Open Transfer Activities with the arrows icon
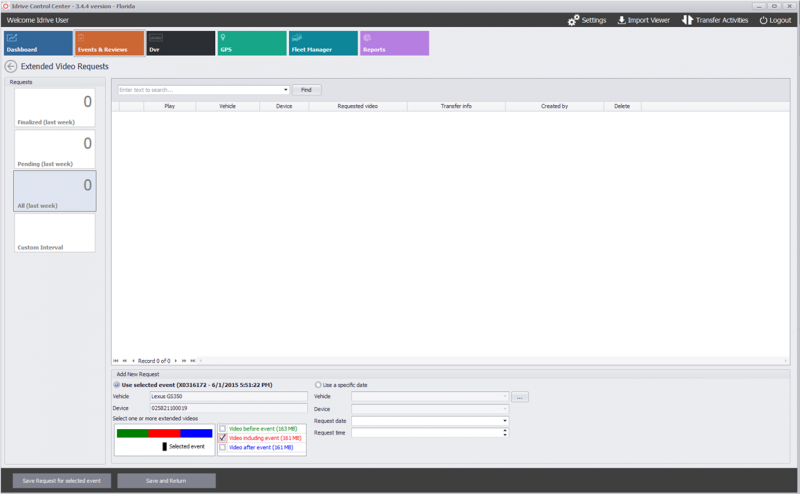This screenshot has width=800, height=494. click(x=687, y=20)
